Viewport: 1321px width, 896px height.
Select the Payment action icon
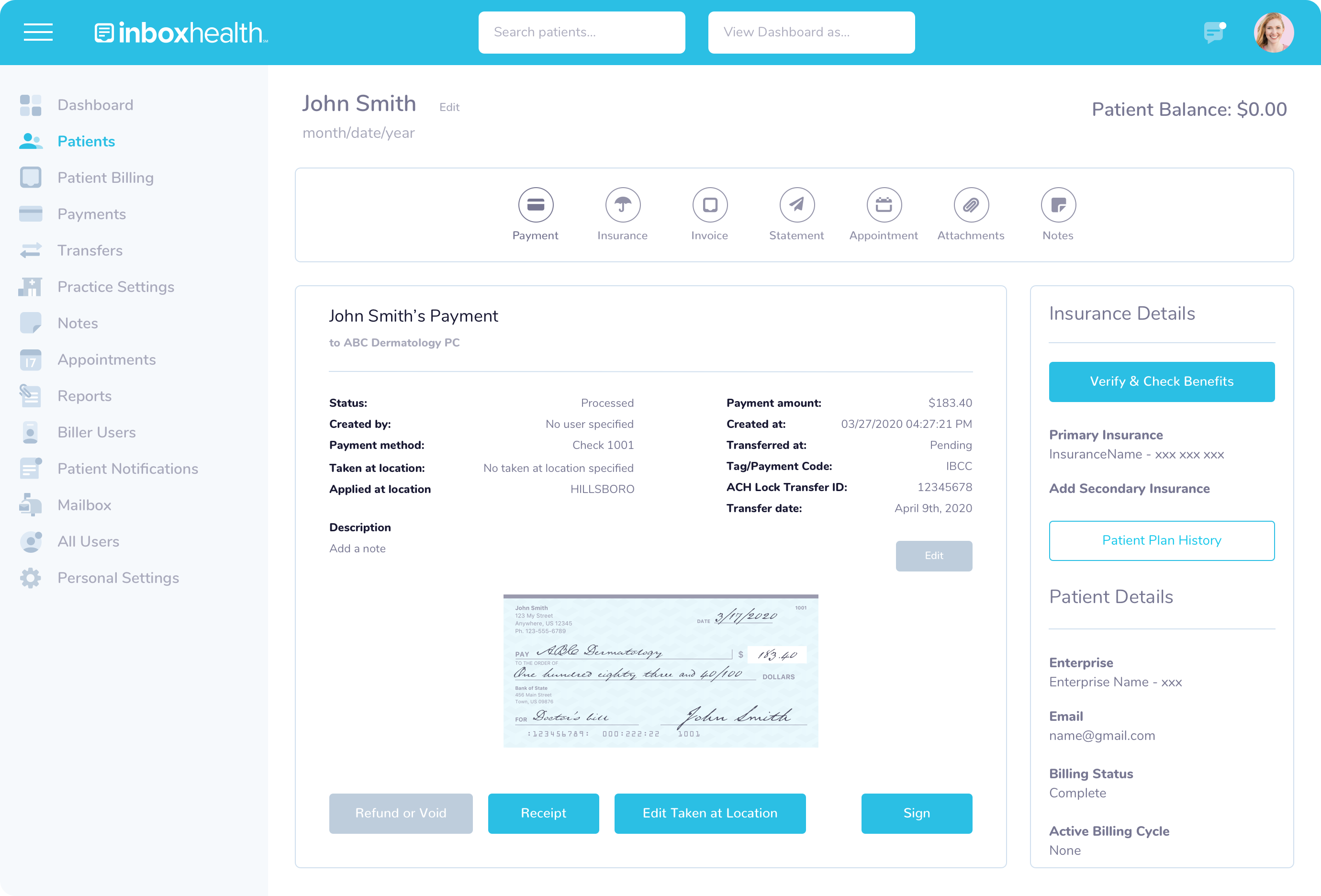coord(535,205)
